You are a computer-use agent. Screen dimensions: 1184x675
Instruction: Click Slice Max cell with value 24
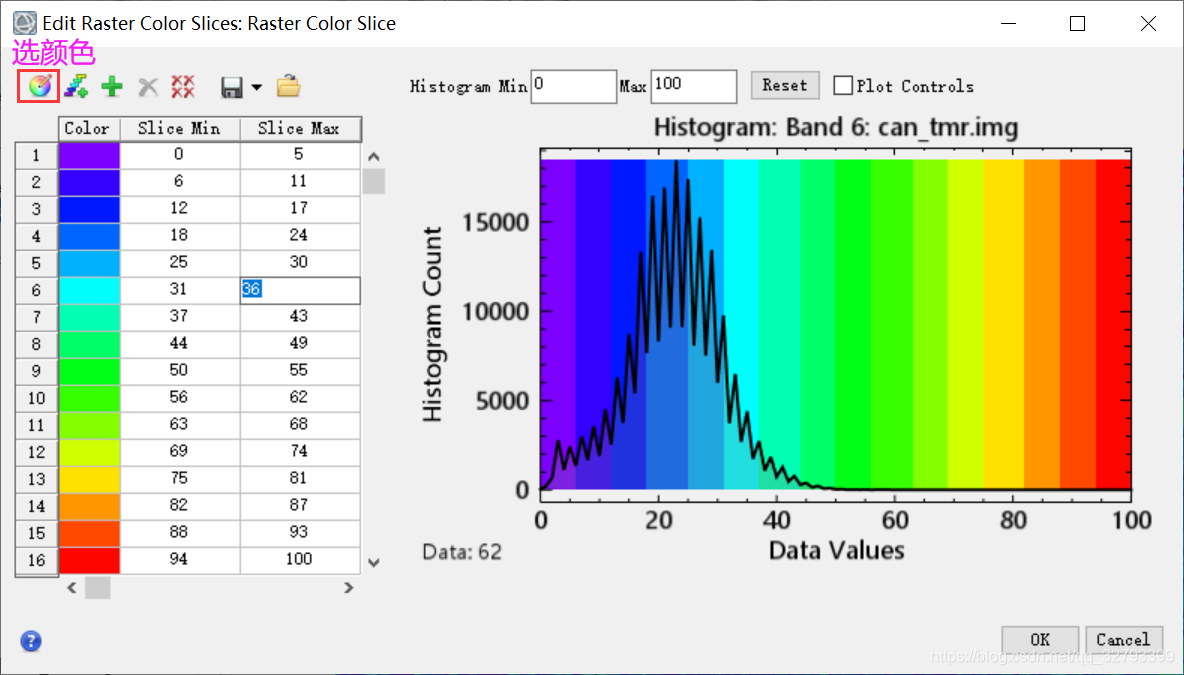(300, 236)
